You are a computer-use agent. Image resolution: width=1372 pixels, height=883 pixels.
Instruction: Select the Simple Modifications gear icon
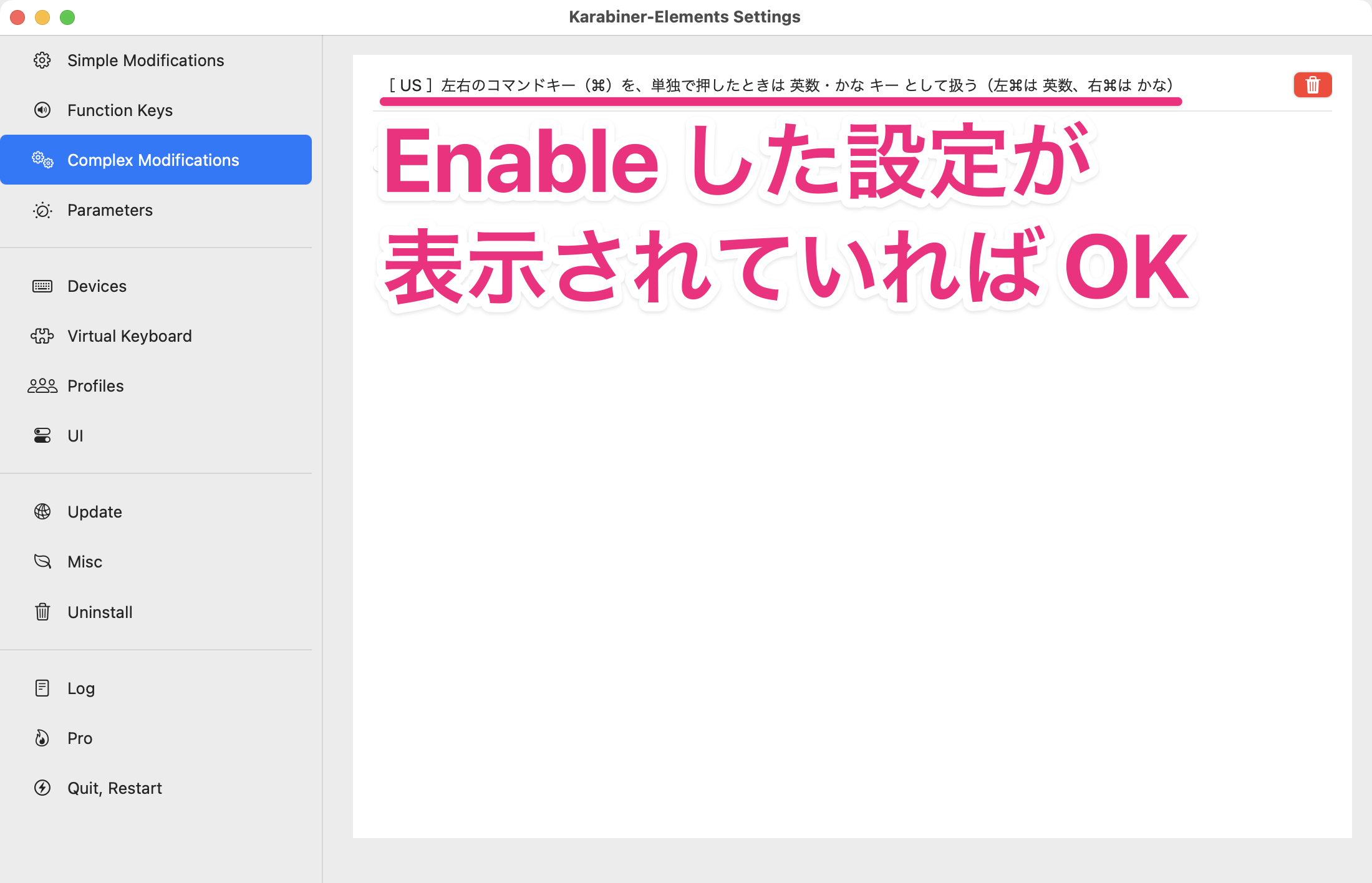pos(42,60)
